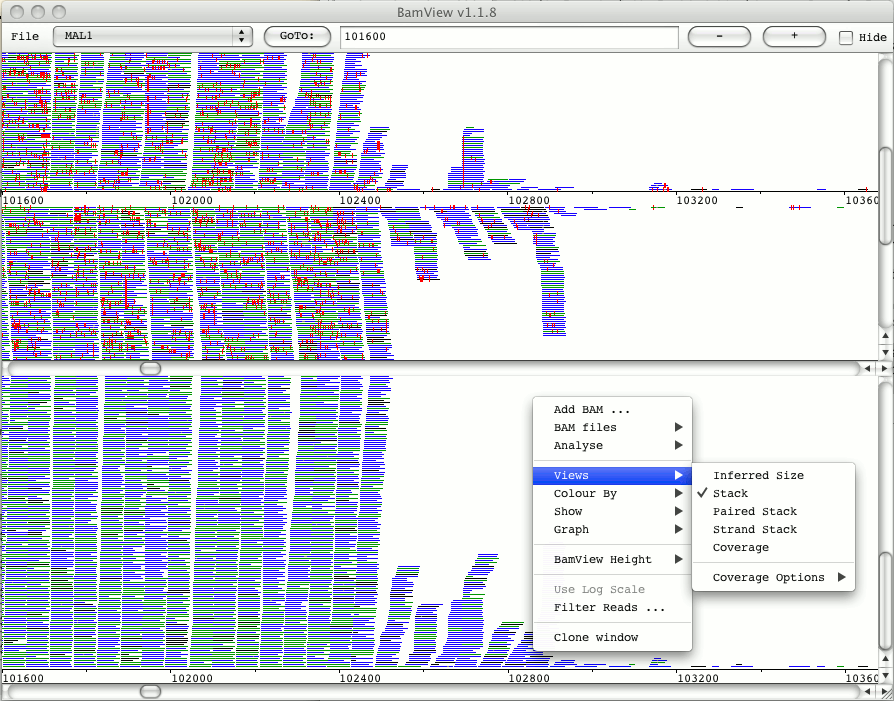Click the GoTo: button
This screenshot has width=894, height=701.
coord(297,36)
